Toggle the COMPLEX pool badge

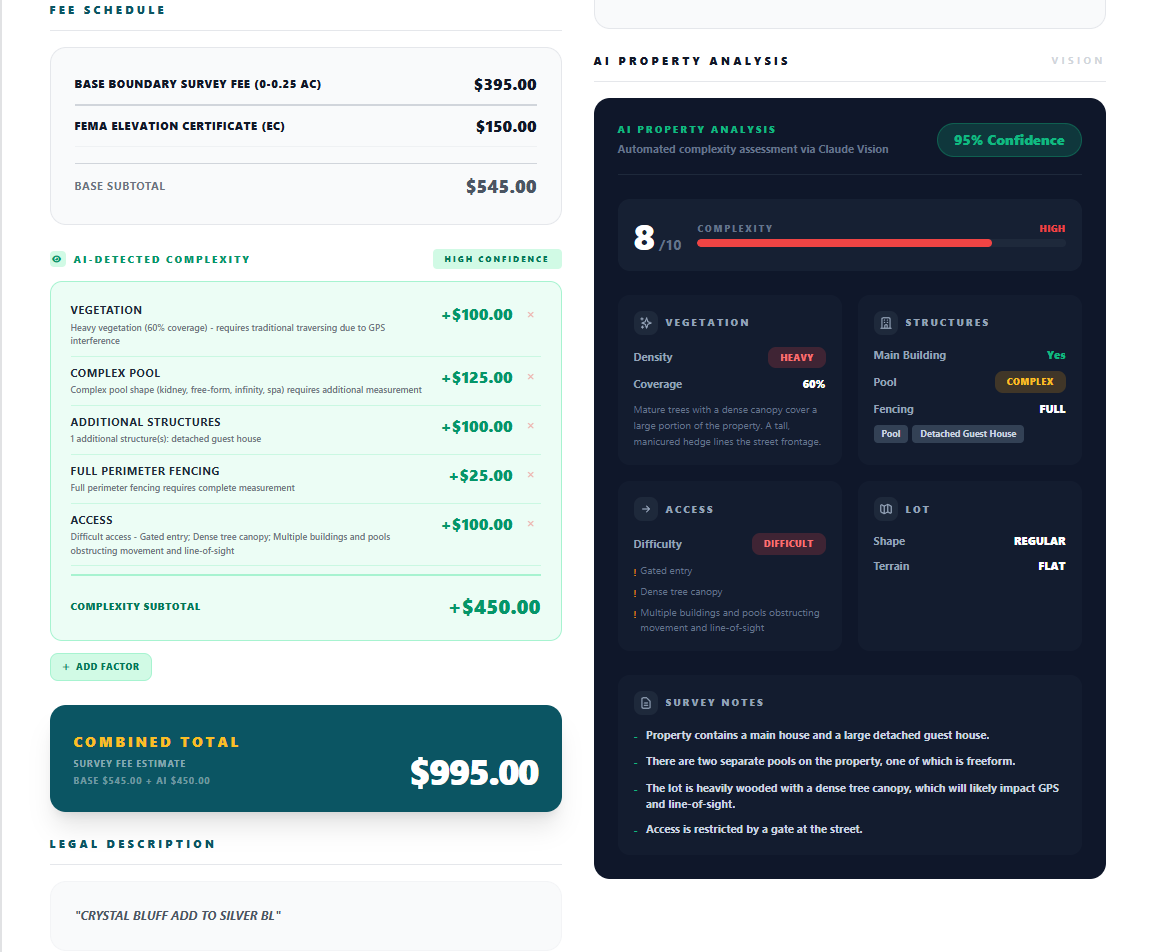[1030, 381]
